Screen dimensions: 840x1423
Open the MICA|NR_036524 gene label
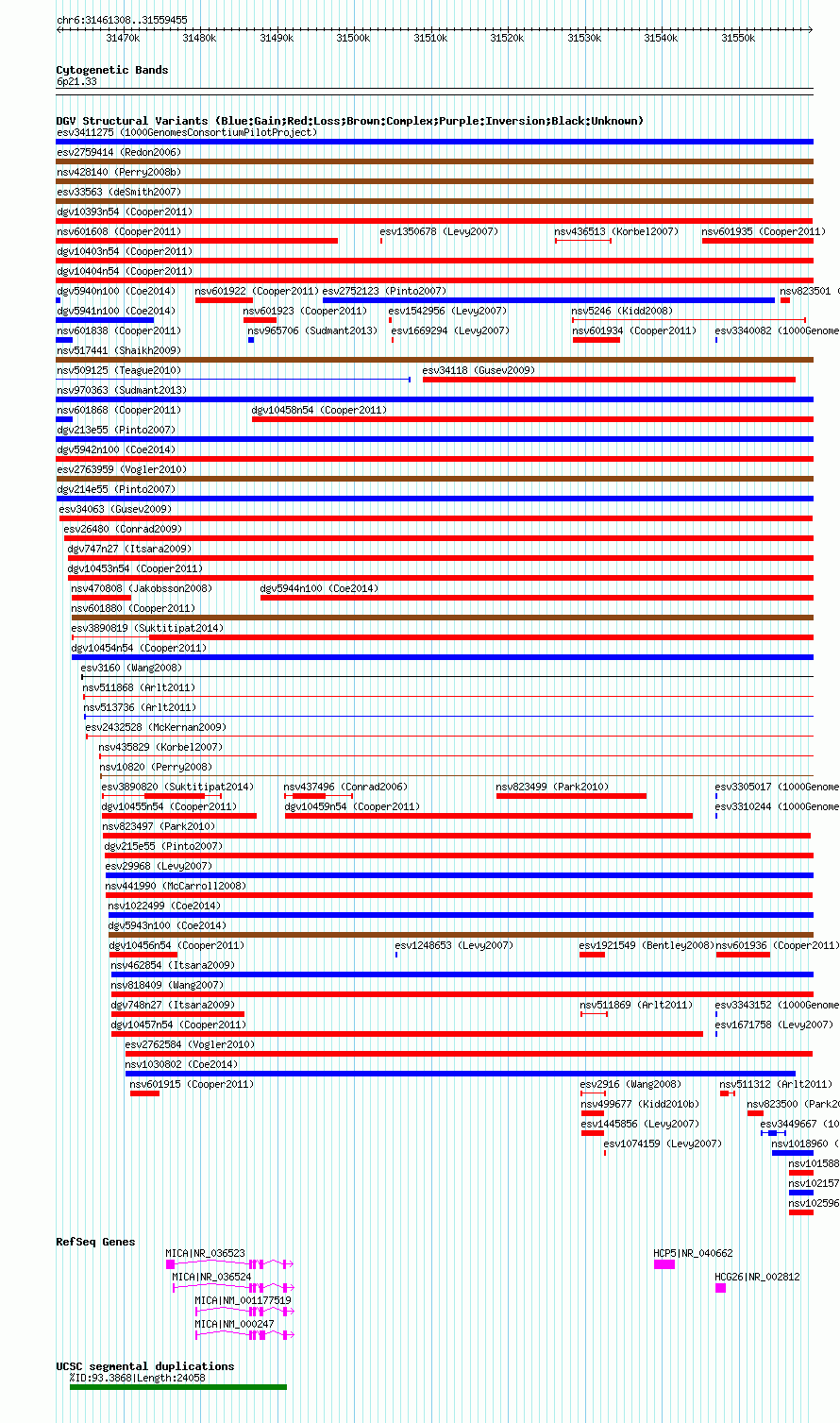click(x=212, y=1277)
